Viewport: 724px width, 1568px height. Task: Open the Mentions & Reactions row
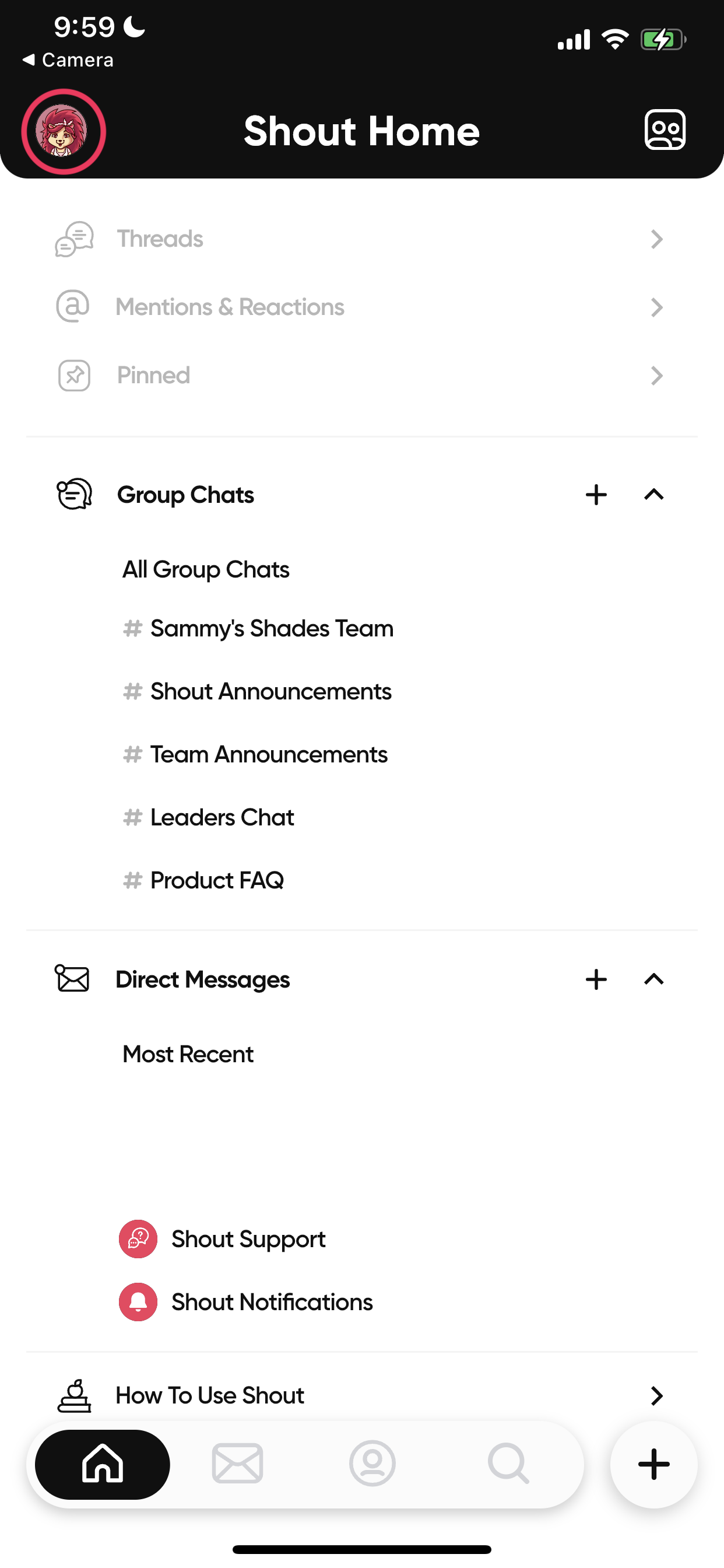coord(362,307)
